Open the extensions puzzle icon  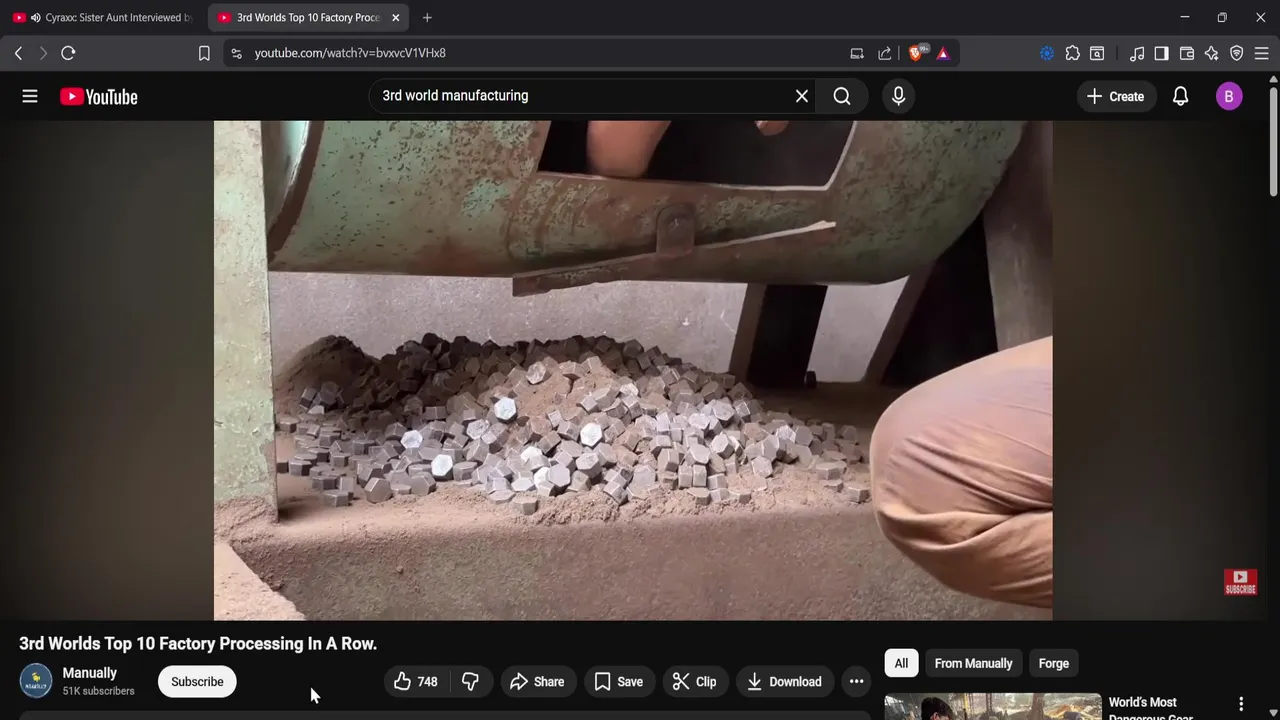[x=1072, y=53]
